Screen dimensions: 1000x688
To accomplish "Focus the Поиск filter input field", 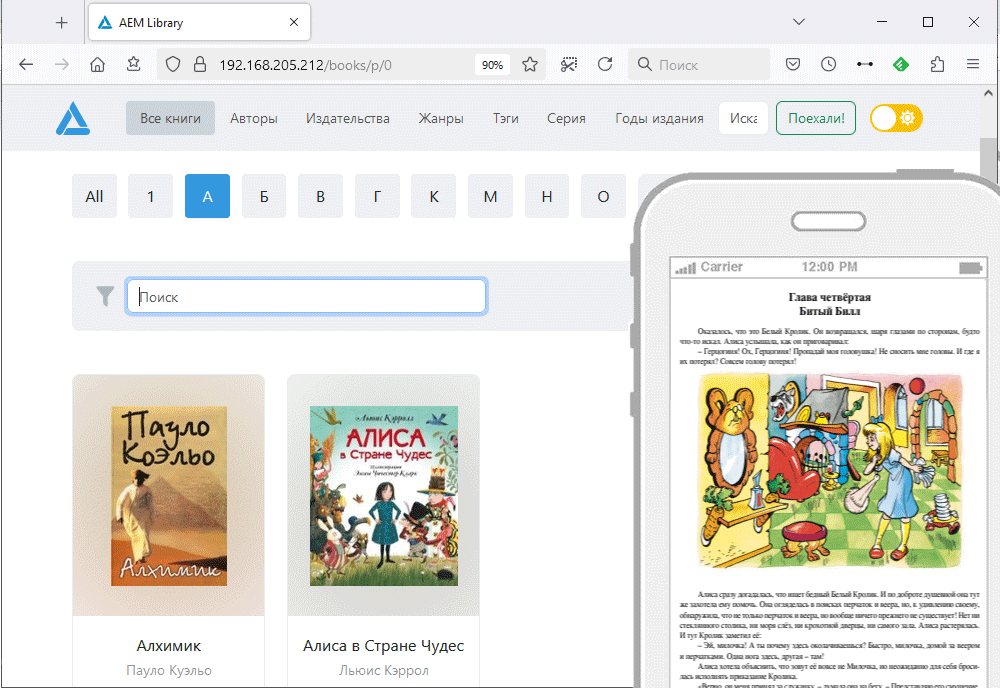I will pos(306,296).
